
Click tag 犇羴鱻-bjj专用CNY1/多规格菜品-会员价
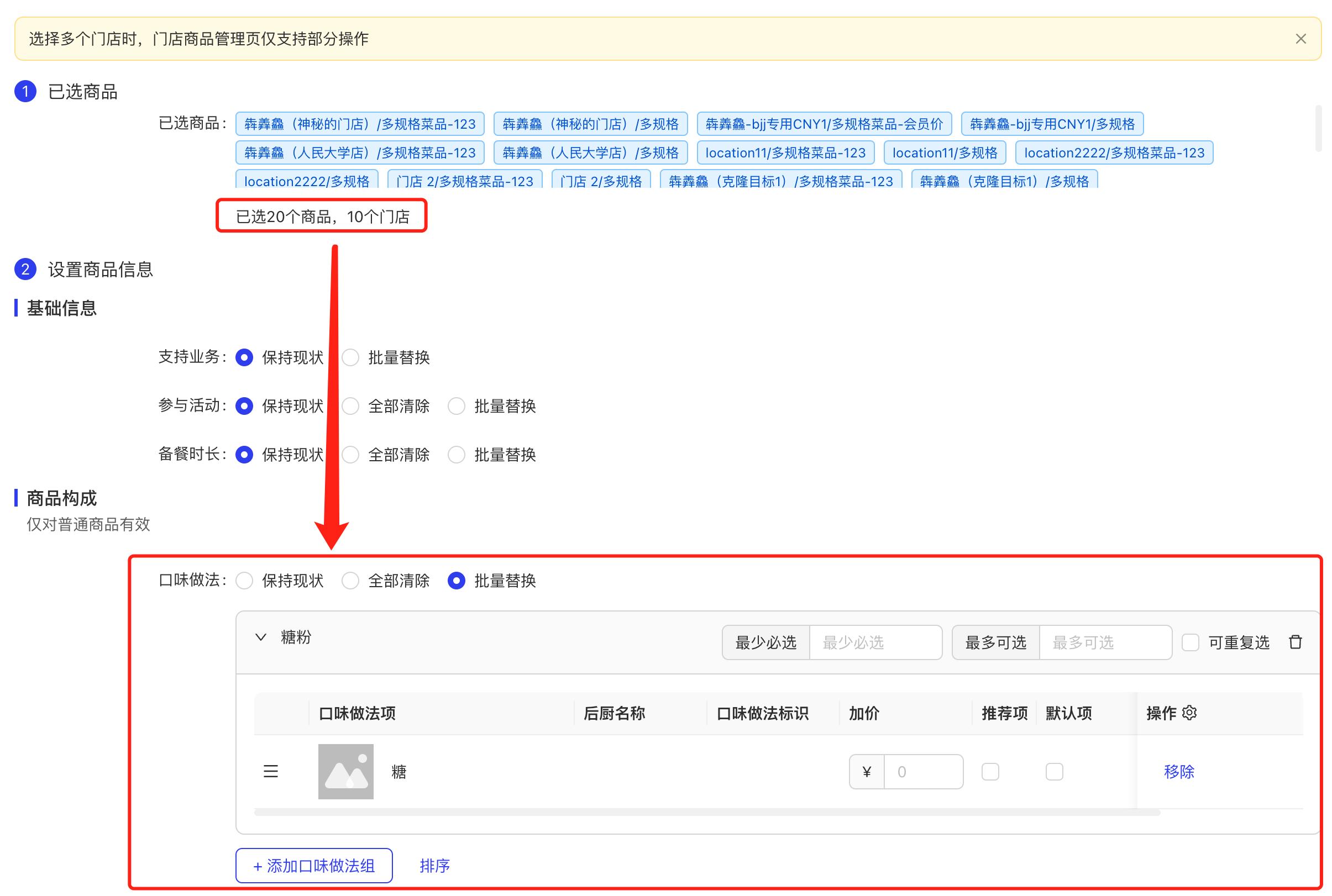point(824,124)
